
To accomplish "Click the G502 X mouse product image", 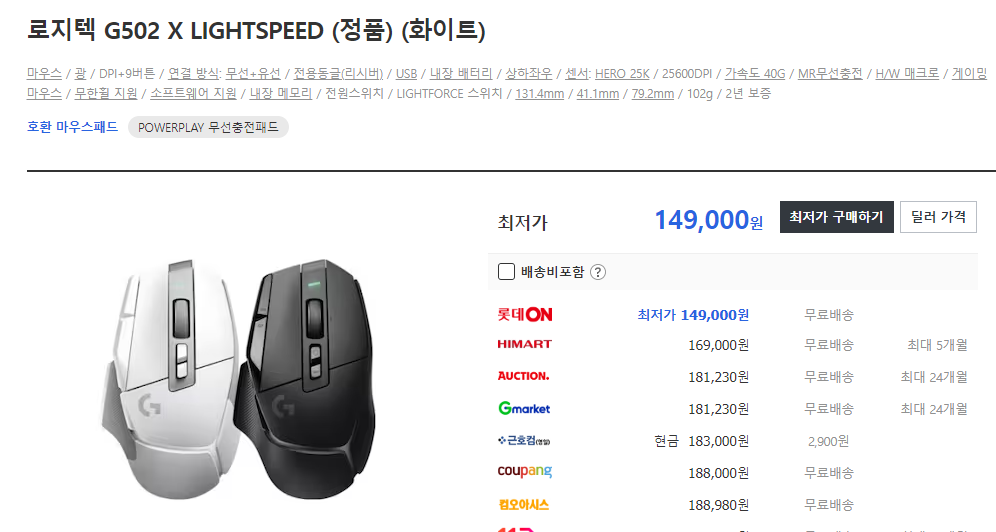I will pos(239,379).
